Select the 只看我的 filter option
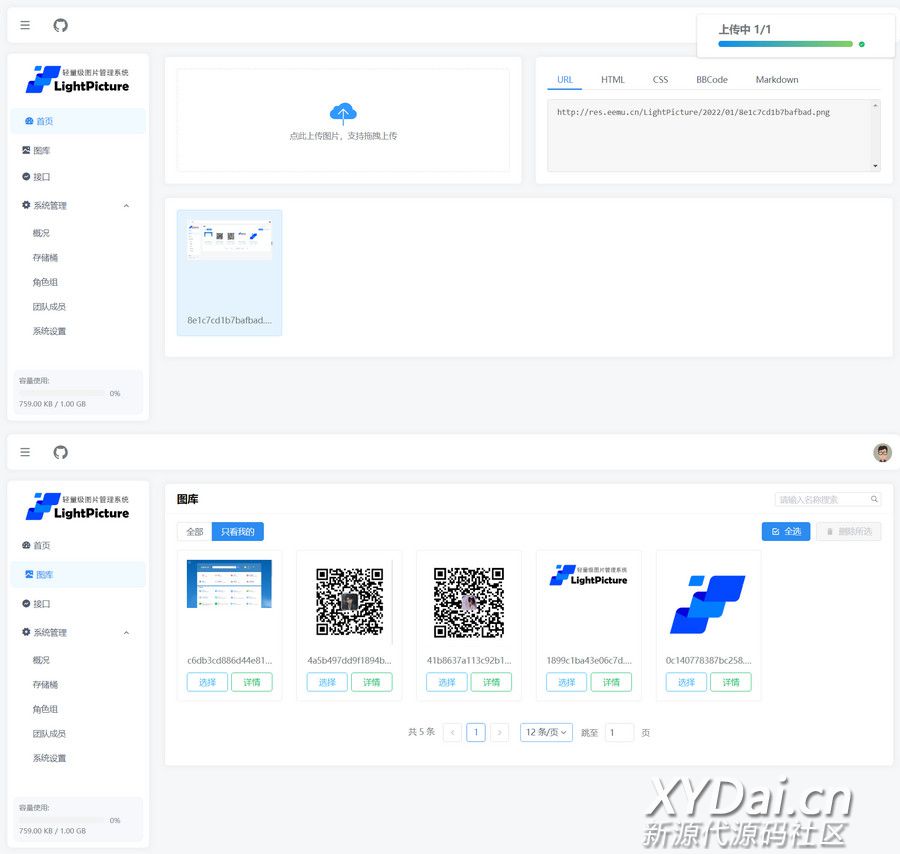 coord(238,532)
